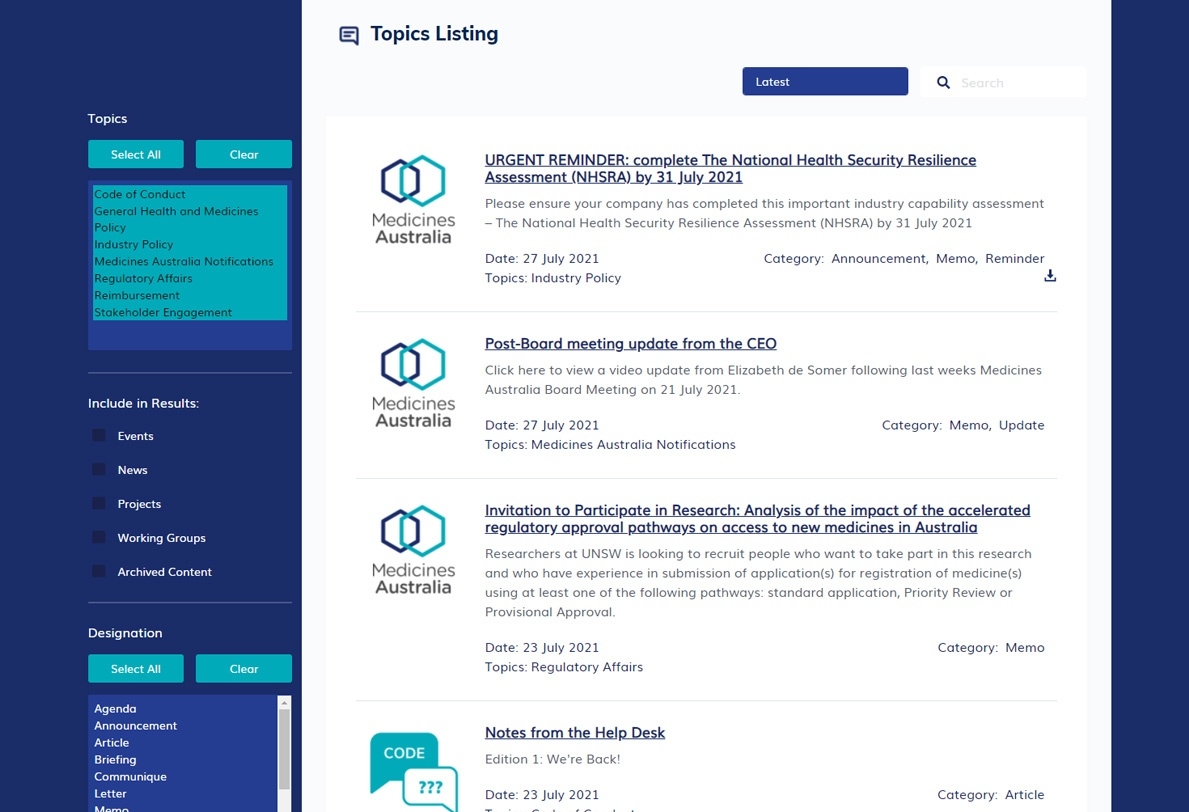Select Agenda designation
The height and width of the screenshot is (812, 1189).
[x=184, y=709]
